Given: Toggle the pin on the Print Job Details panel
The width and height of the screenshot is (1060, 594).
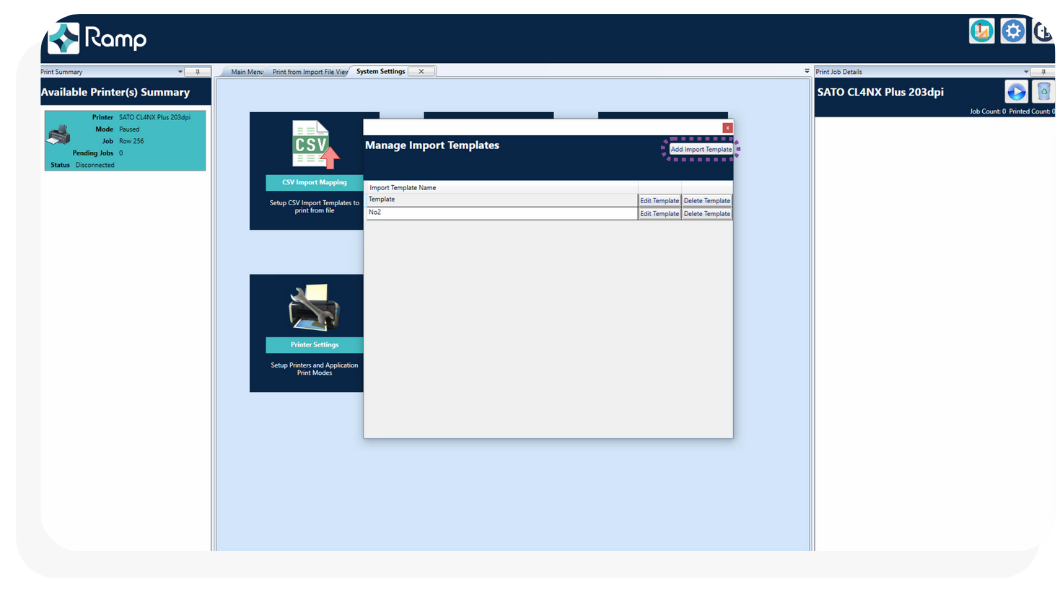Looking at the screenshot, I should (1042, 71).
